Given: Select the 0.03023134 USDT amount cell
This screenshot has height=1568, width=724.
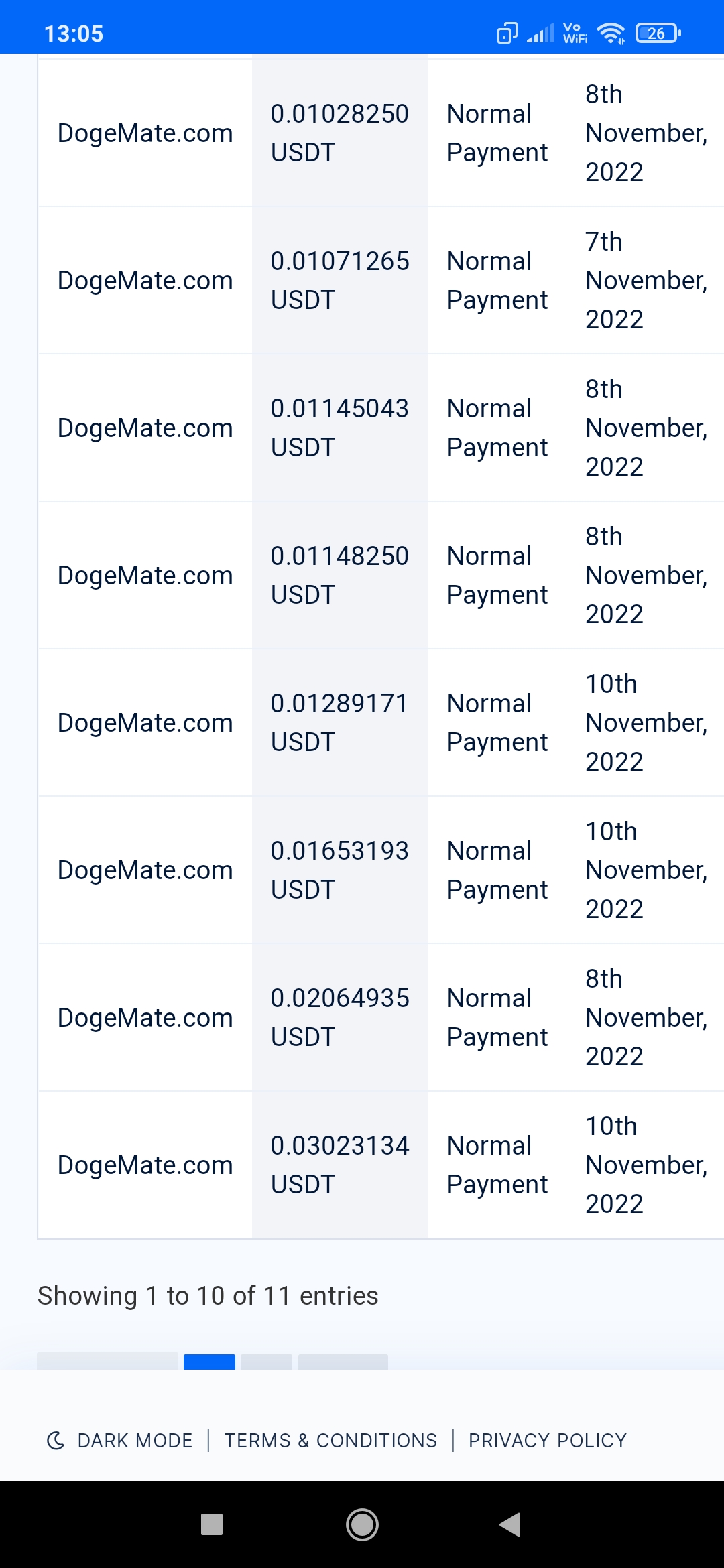Looking at the screenshot, I should click(340, 1165).
